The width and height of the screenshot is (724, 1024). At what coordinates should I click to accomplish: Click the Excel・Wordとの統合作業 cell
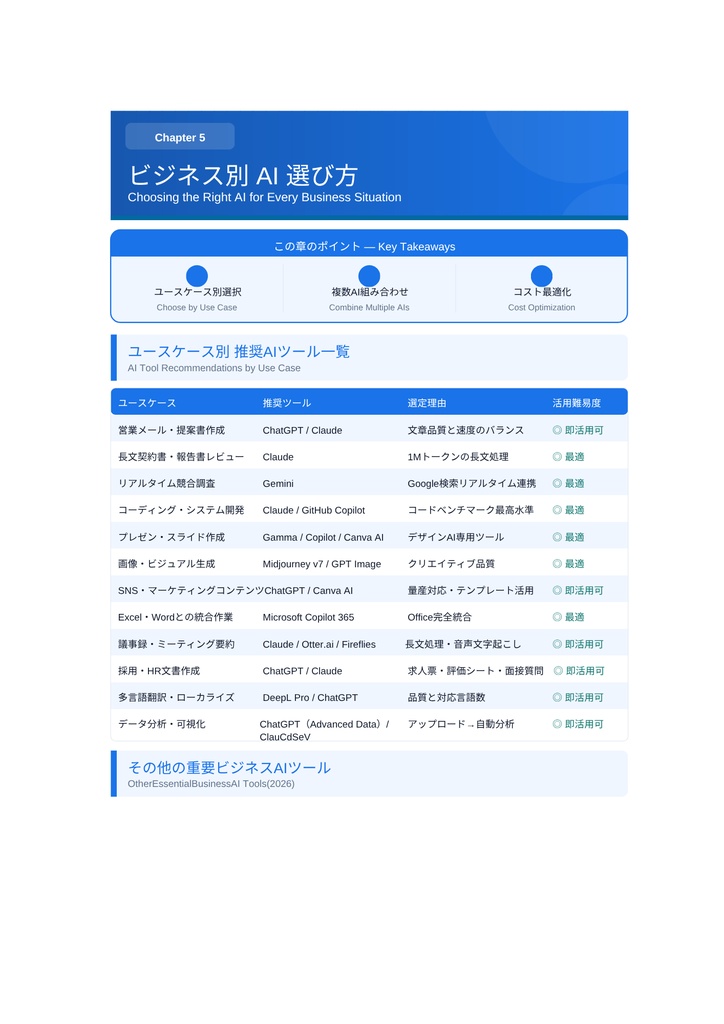point(176,617)
